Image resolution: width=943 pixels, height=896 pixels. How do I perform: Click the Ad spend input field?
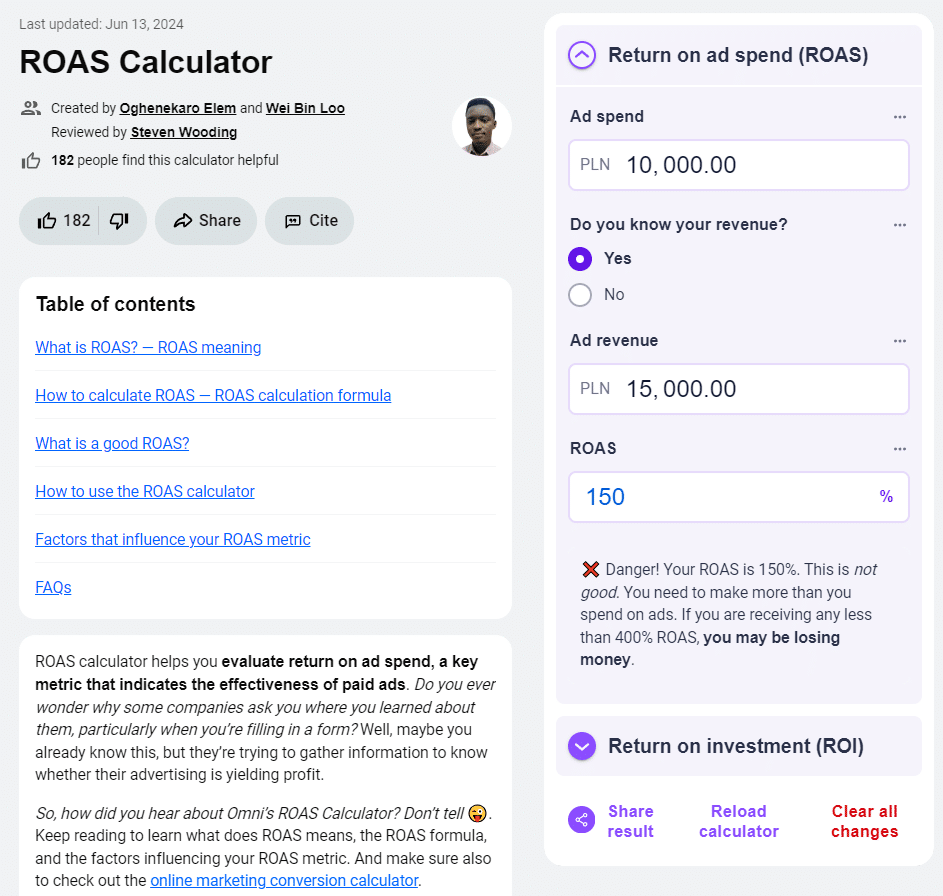(760, 165)
